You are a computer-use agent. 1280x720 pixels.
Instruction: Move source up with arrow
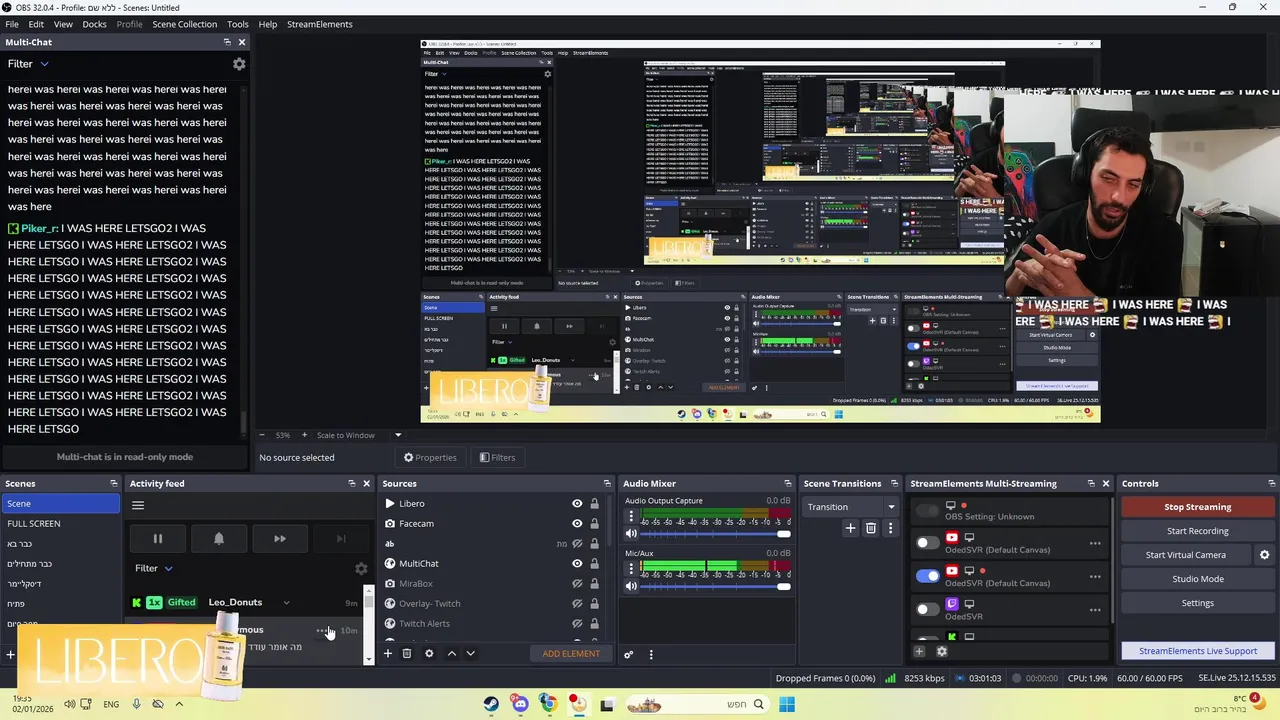coord(452,654)
